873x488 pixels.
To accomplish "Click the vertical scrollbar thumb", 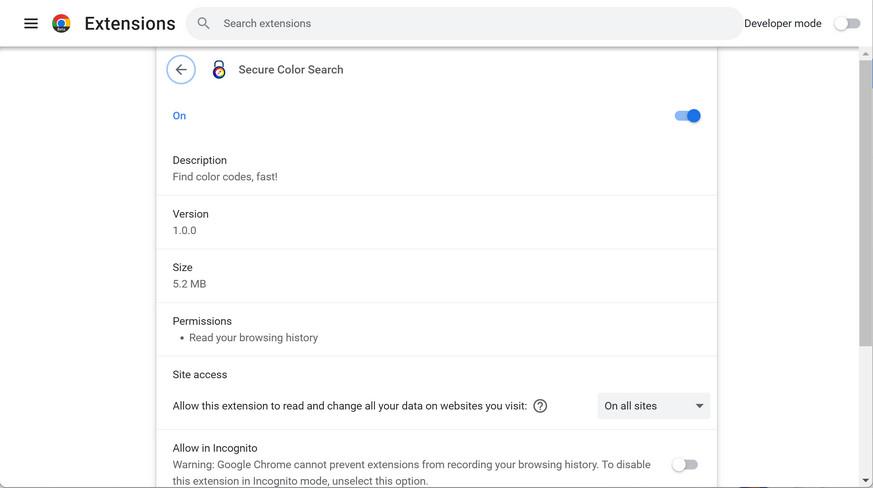I will click(x=865, y=200).
